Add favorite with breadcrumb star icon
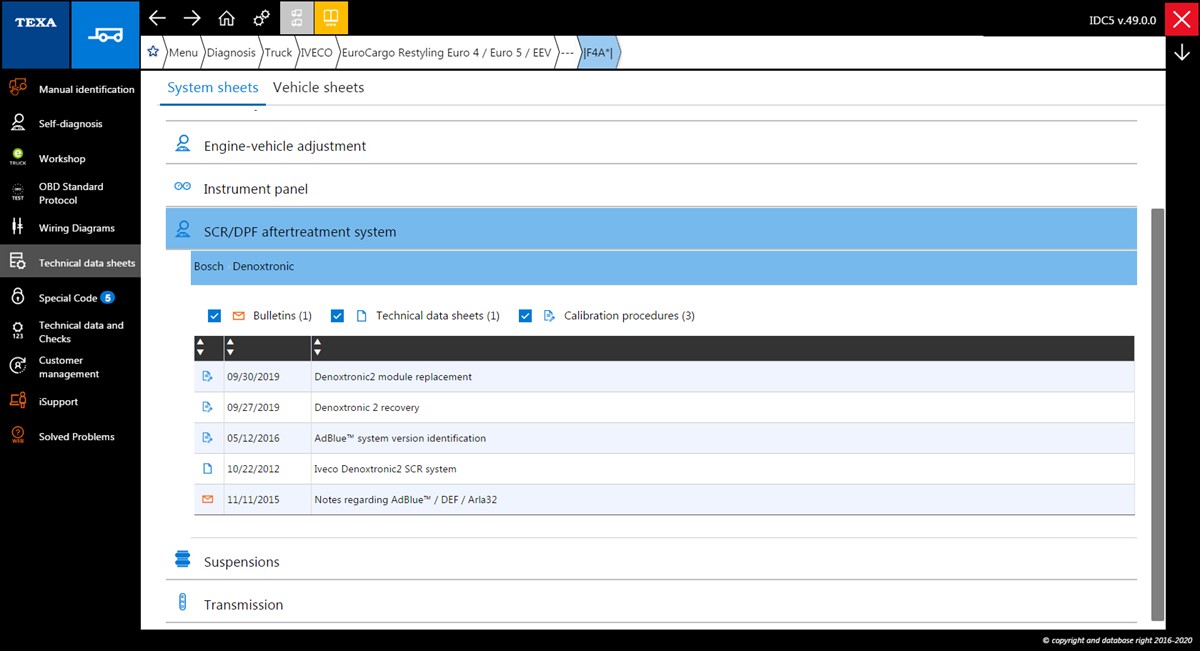Viewport: 1200px width, 651px height. [x=153, y=52]
